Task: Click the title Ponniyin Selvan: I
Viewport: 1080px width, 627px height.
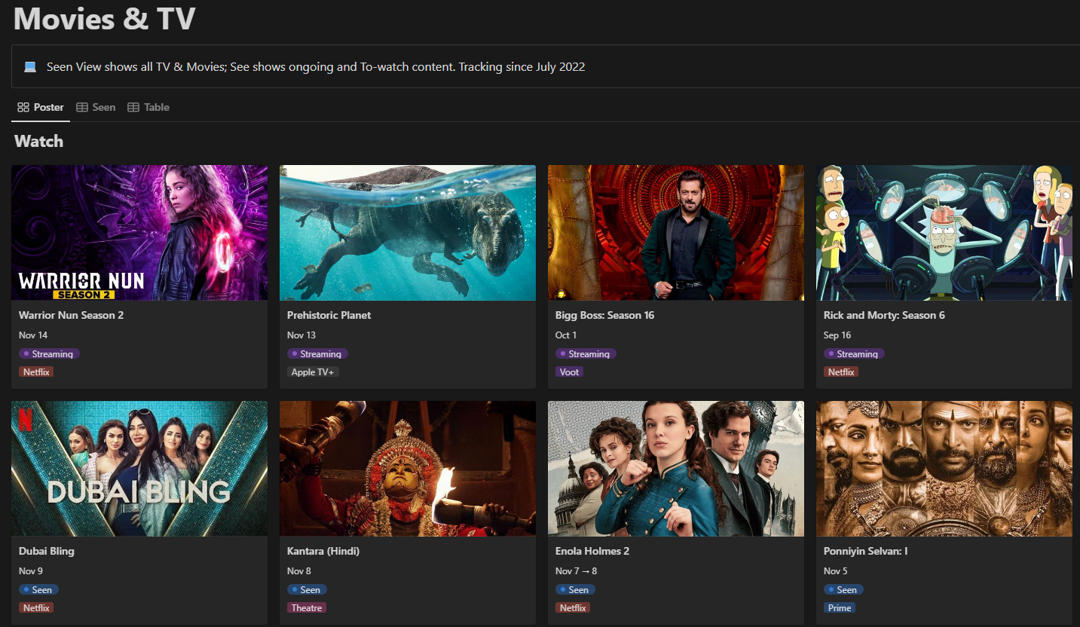Action: pyautogui.click(x=865, y=551)
